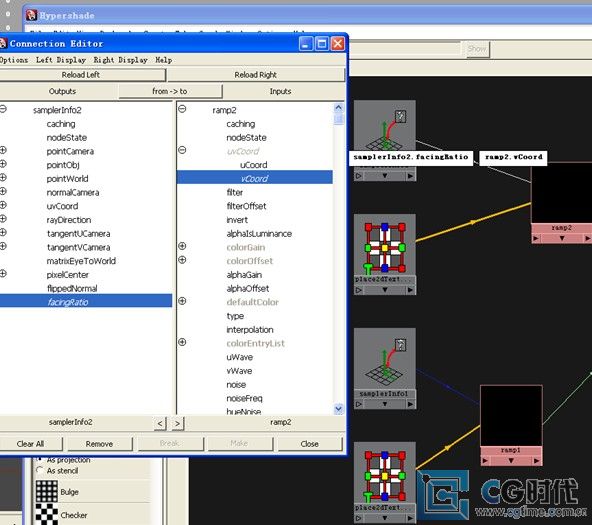Click left triangle on ramp2 node
This screenshot has width=592, height=525.
[x=536, y=238]
